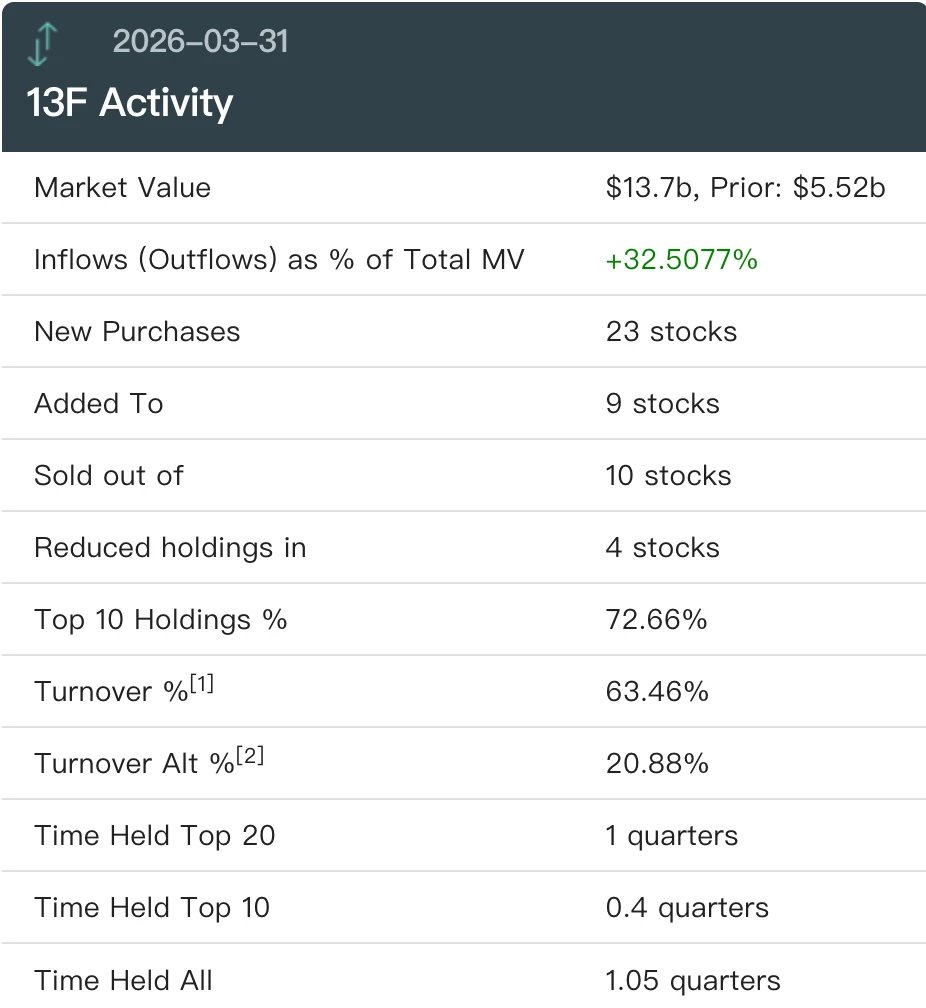
Task: Click the 23 stocks value
Action: click(x=671, y=332)
